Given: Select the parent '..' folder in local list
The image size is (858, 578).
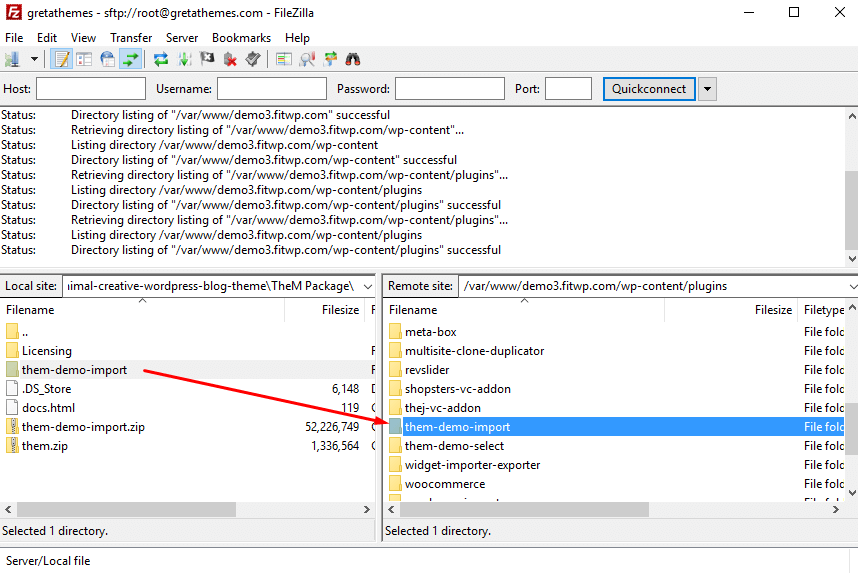Looking at the screenshot, I should [186, 332].
